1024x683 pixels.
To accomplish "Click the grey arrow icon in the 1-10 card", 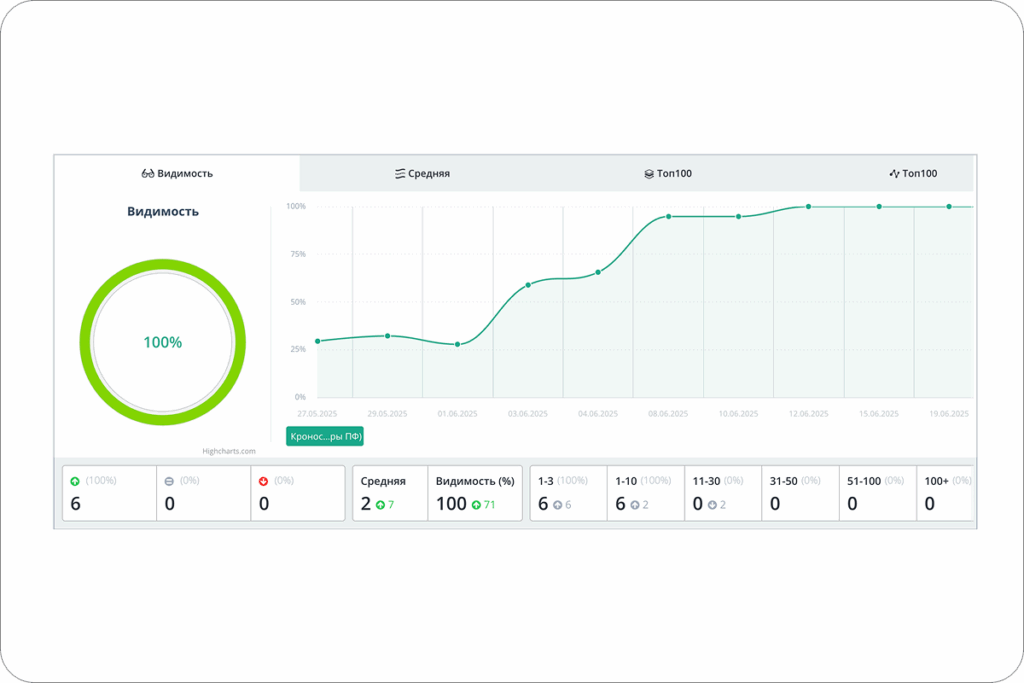I will [x=635, y=505].
